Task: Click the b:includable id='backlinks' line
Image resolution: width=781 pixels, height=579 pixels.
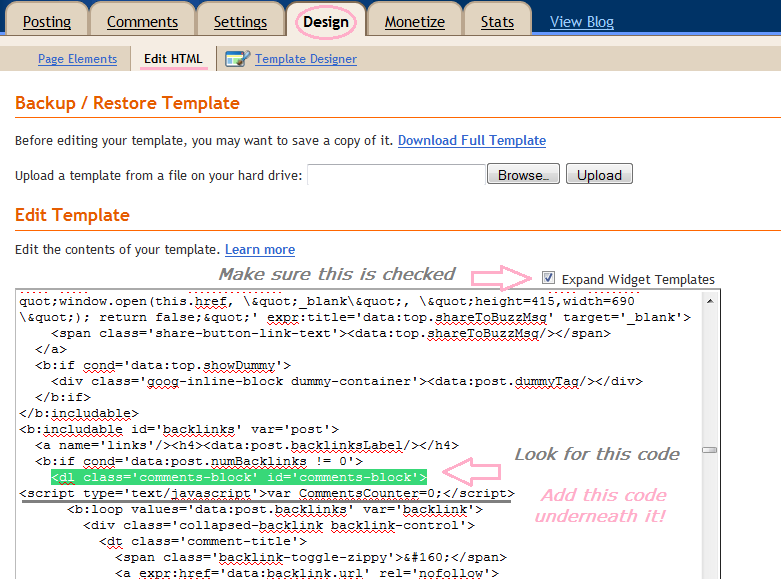Action: pyautogui.click(x=179, y=429)
